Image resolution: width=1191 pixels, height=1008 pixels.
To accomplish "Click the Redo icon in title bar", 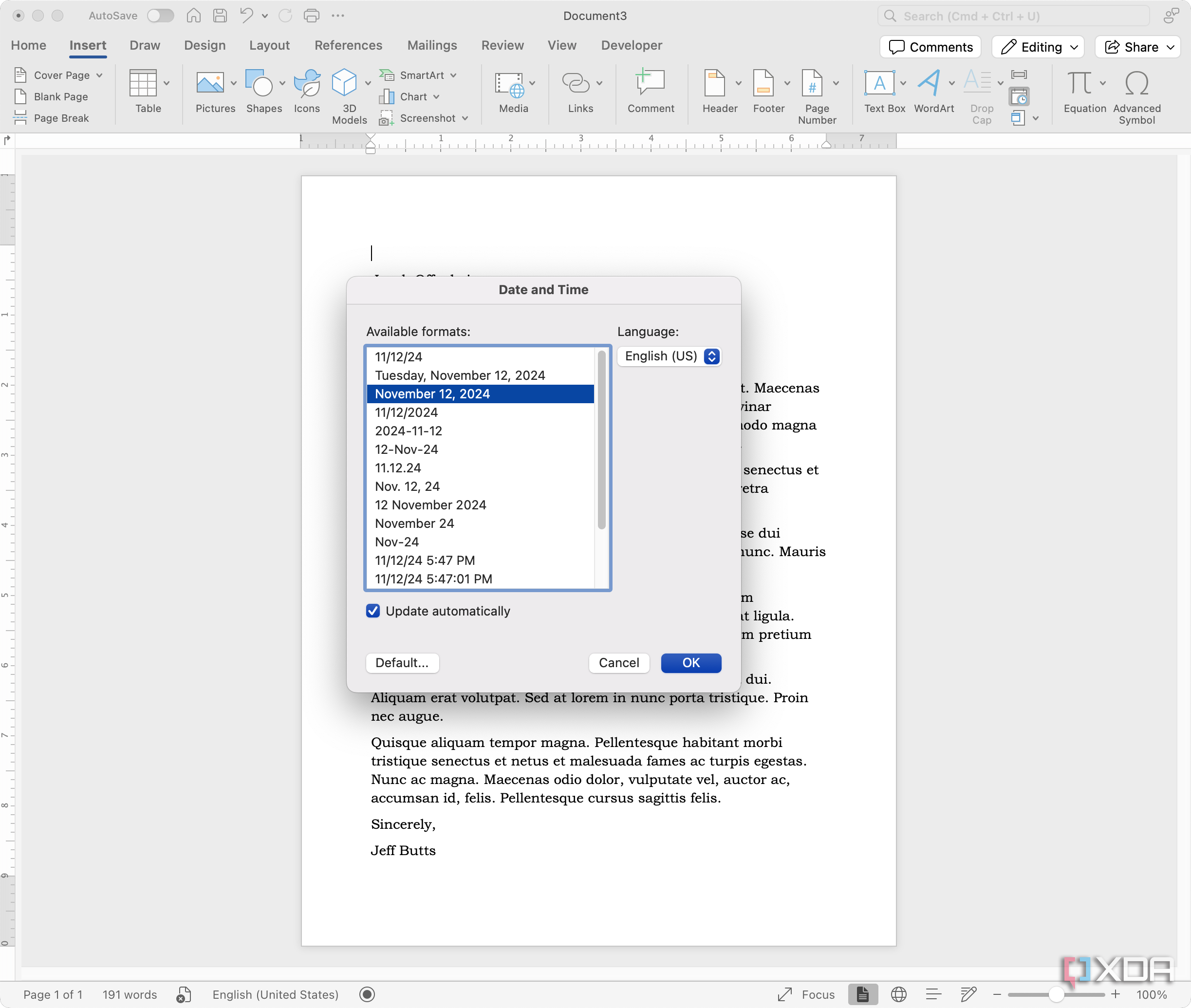I will (285, 16).
